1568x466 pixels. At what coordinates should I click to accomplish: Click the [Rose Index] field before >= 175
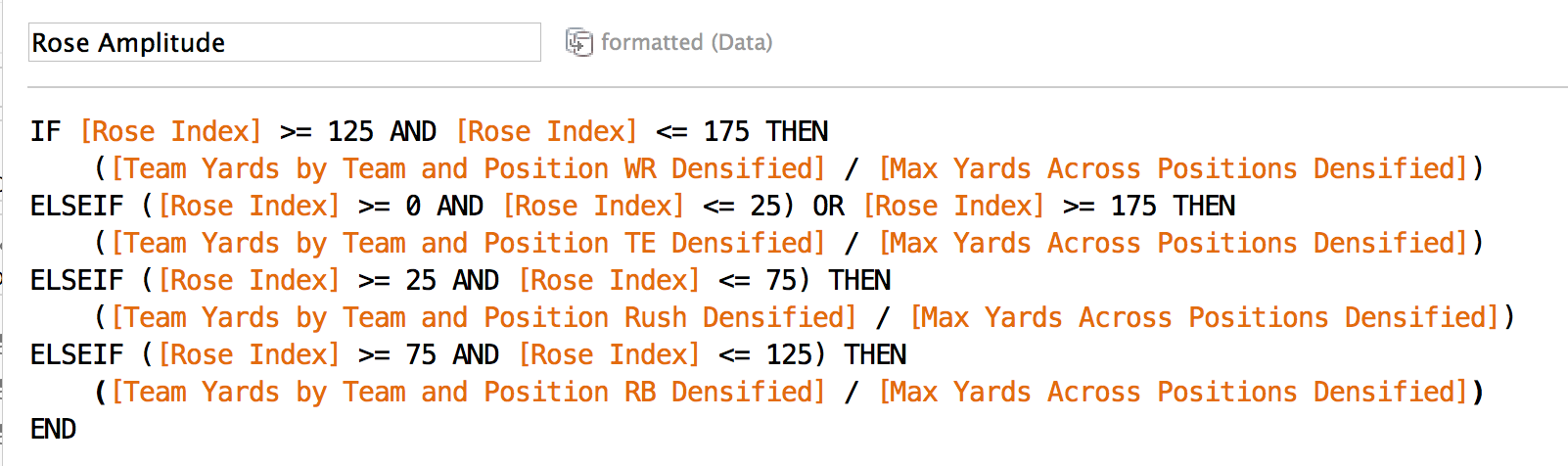(954, 206)
